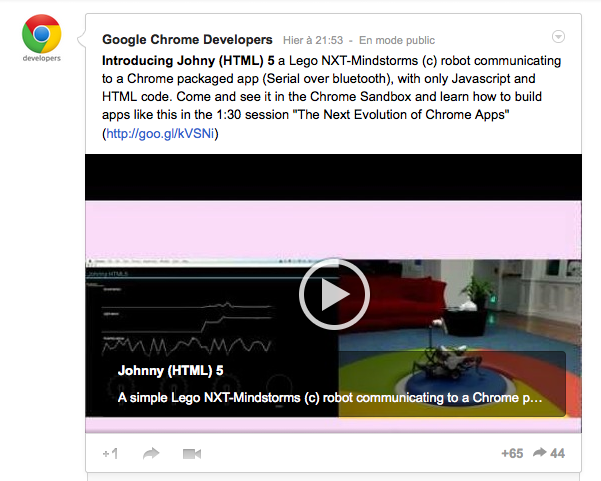601x481 pixels.
Task: Click the bold Introducing Johny (HTML) 5 text
Action: (x=188, y=61)
